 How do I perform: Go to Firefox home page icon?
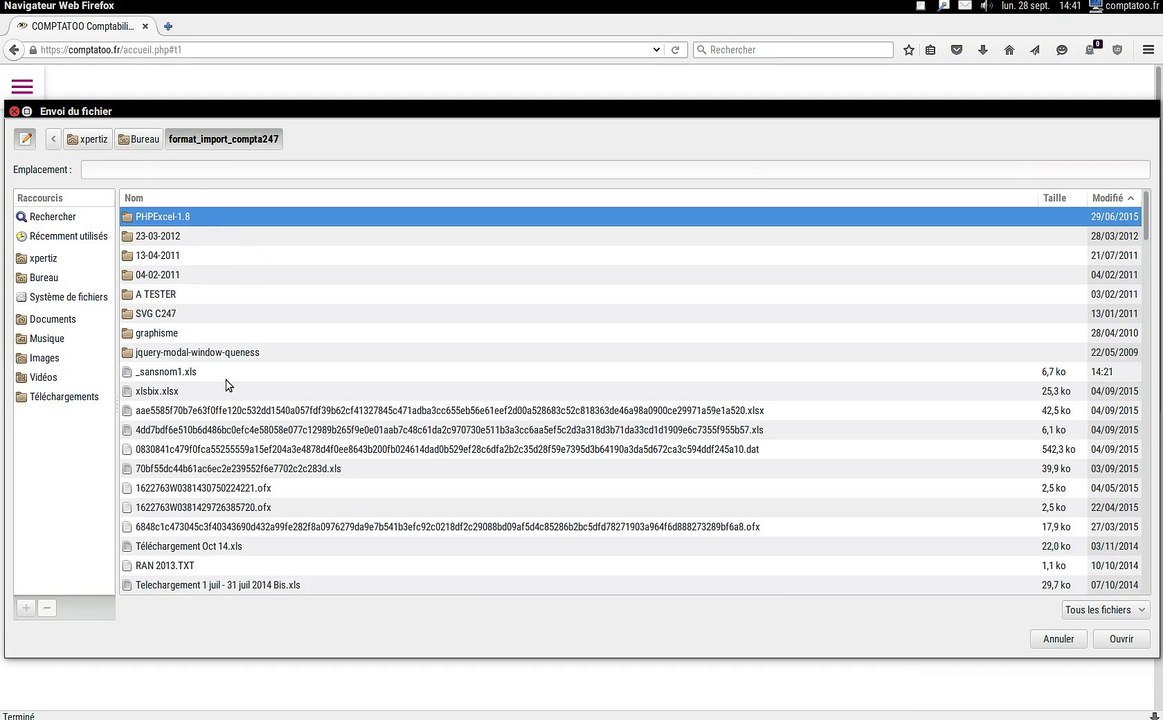(x=1009, y=50)
